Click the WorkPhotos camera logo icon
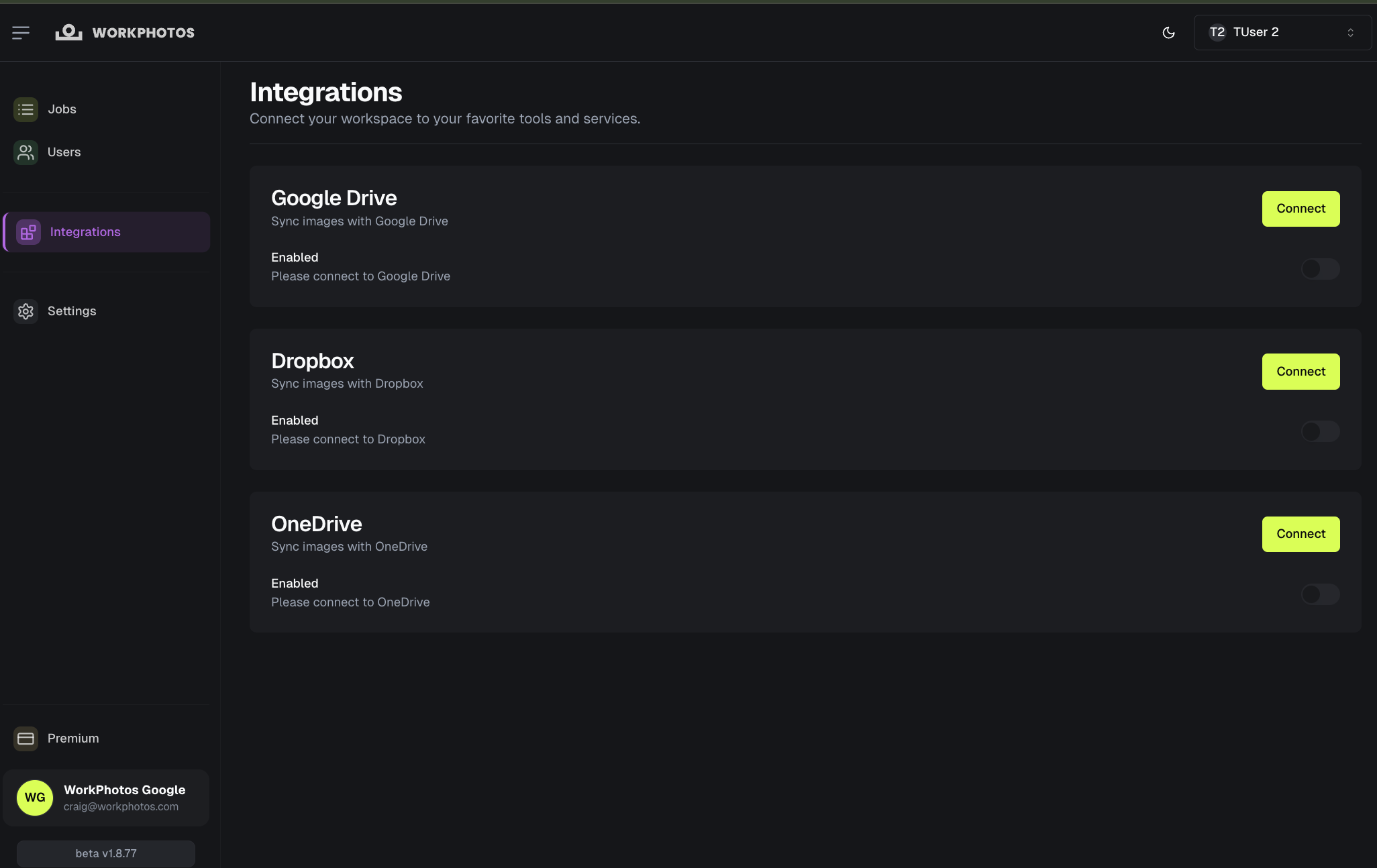The height and width of the screenshot is (868, 1377). [x=68, y=32]
